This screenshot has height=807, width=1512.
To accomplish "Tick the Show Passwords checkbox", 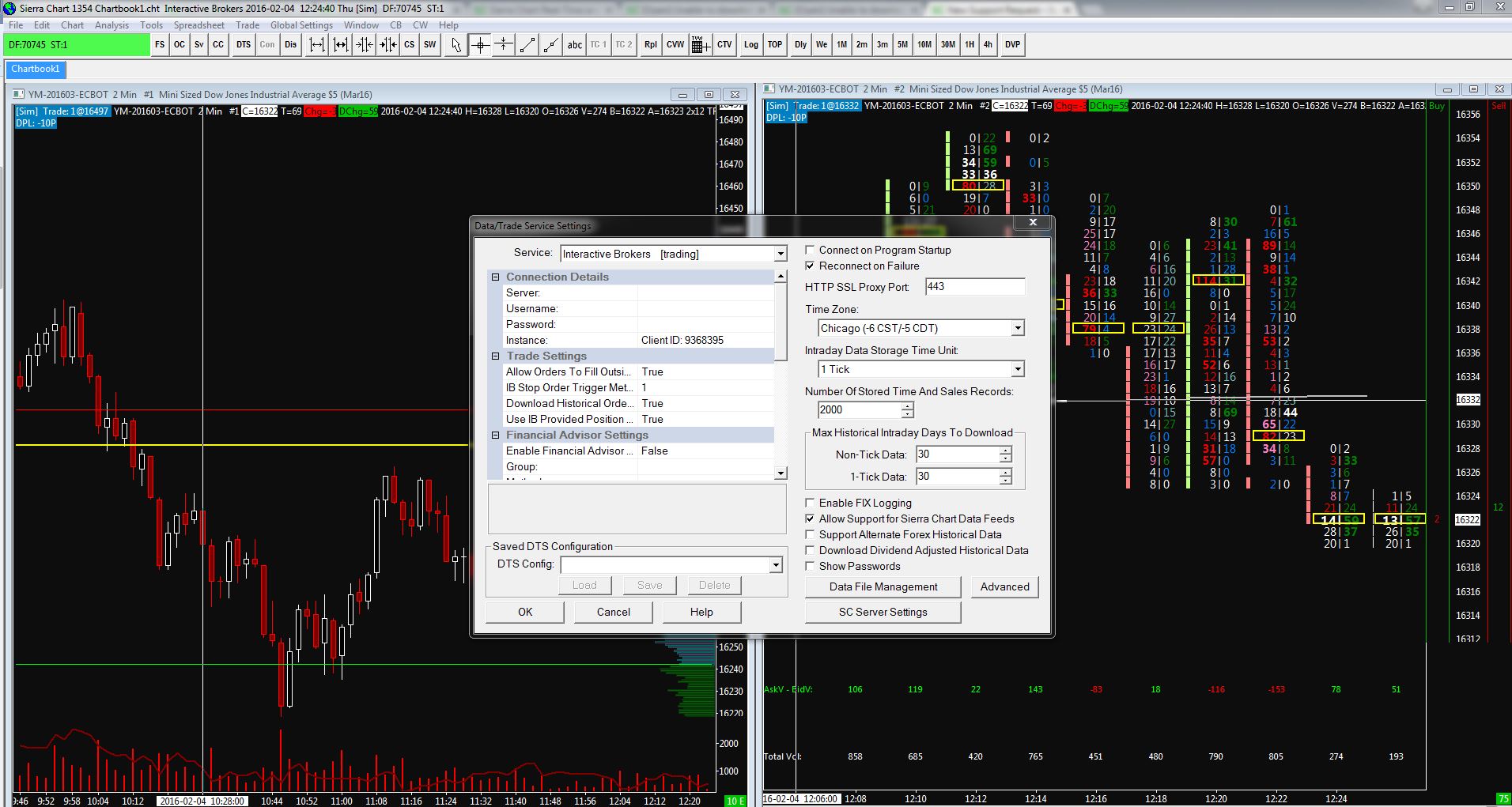I will click(810, 567).
